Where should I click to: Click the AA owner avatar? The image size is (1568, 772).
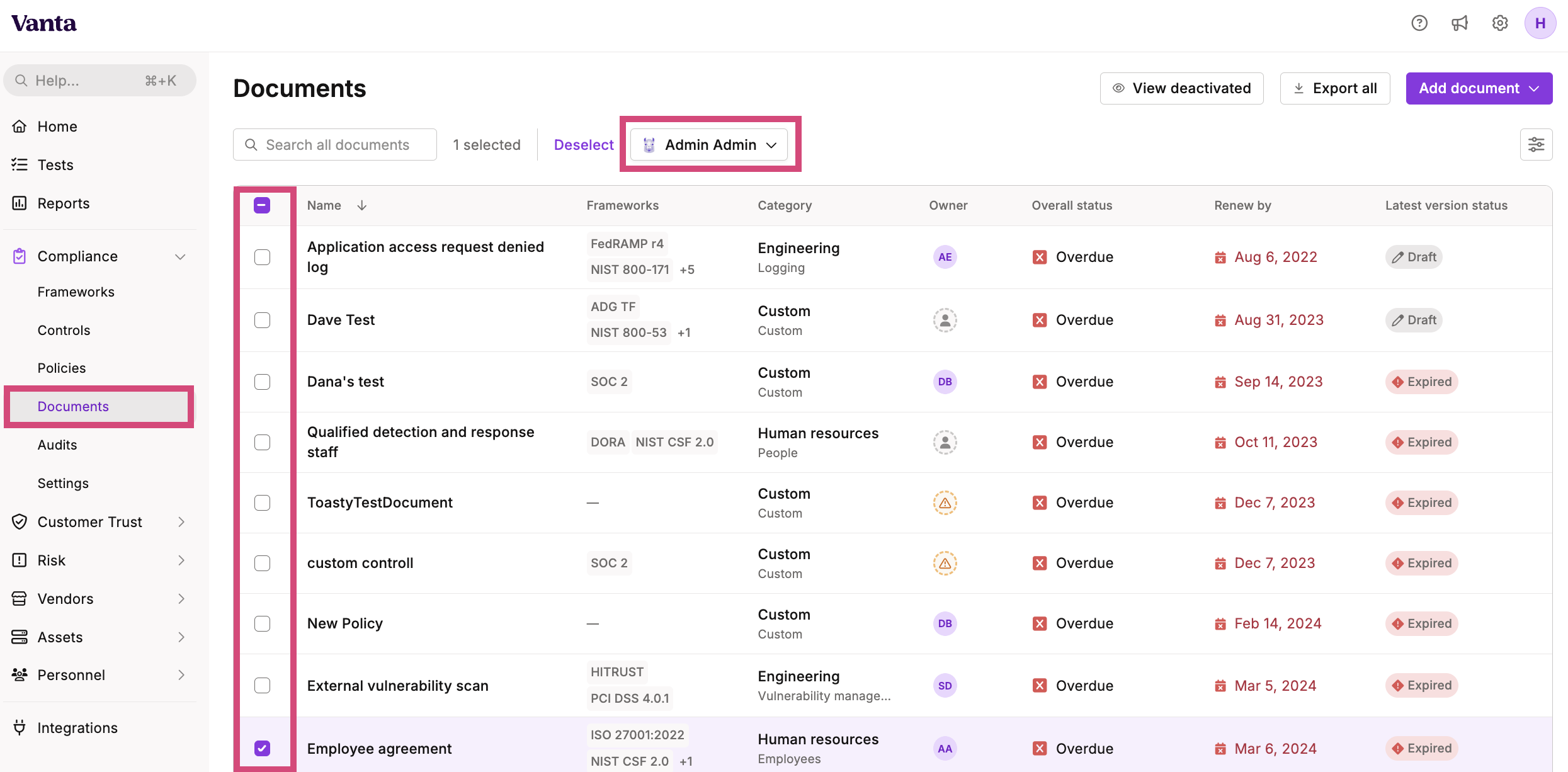pyautogui.click(x=945, y=749)
